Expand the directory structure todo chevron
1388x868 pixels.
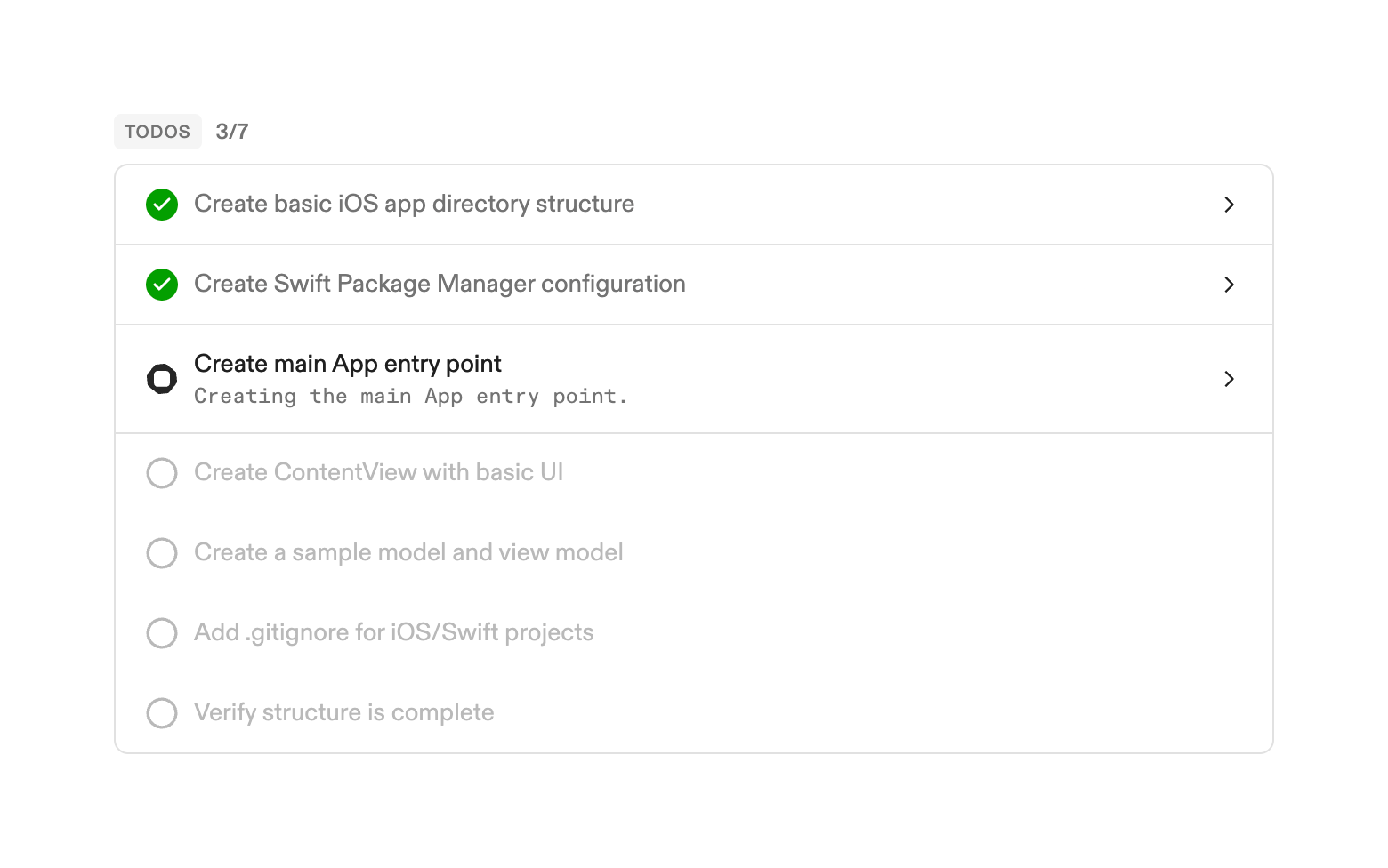pos(1229,205)
